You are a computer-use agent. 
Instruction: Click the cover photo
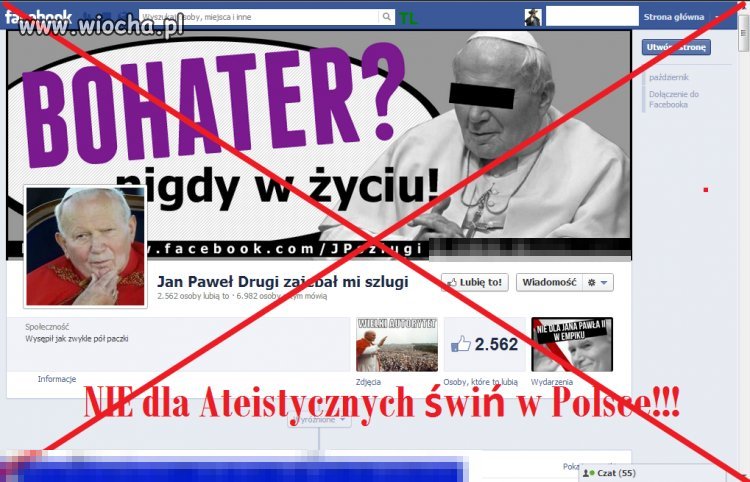point(319,145)
